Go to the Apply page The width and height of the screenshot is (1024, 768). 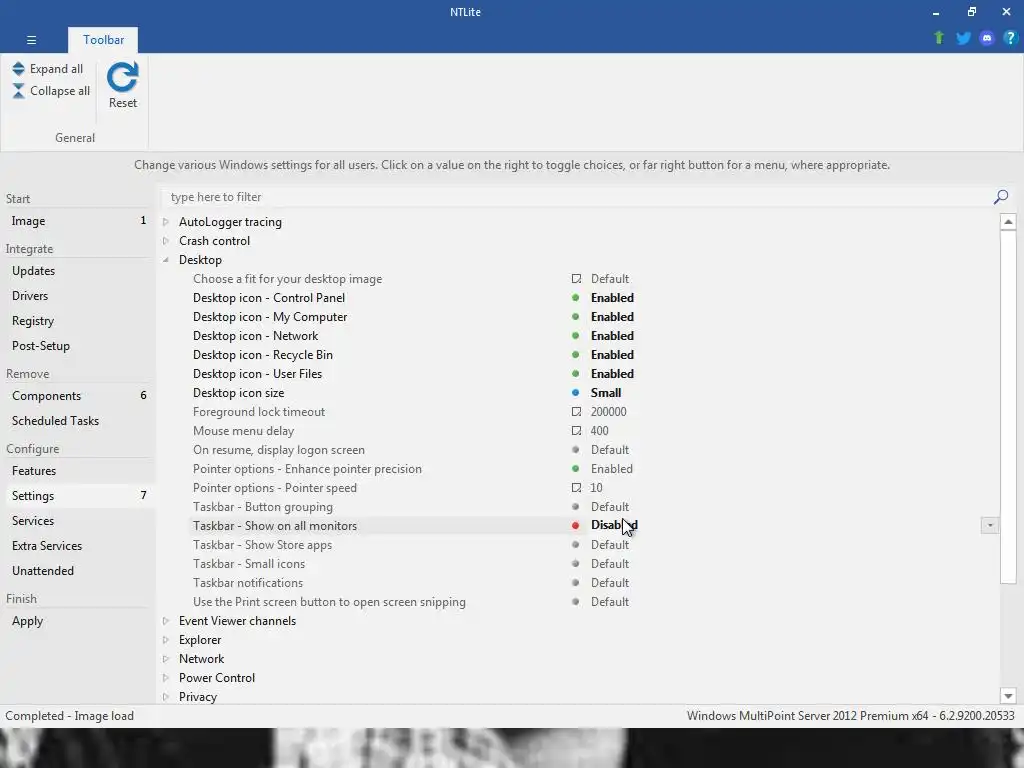coord(78,620)
